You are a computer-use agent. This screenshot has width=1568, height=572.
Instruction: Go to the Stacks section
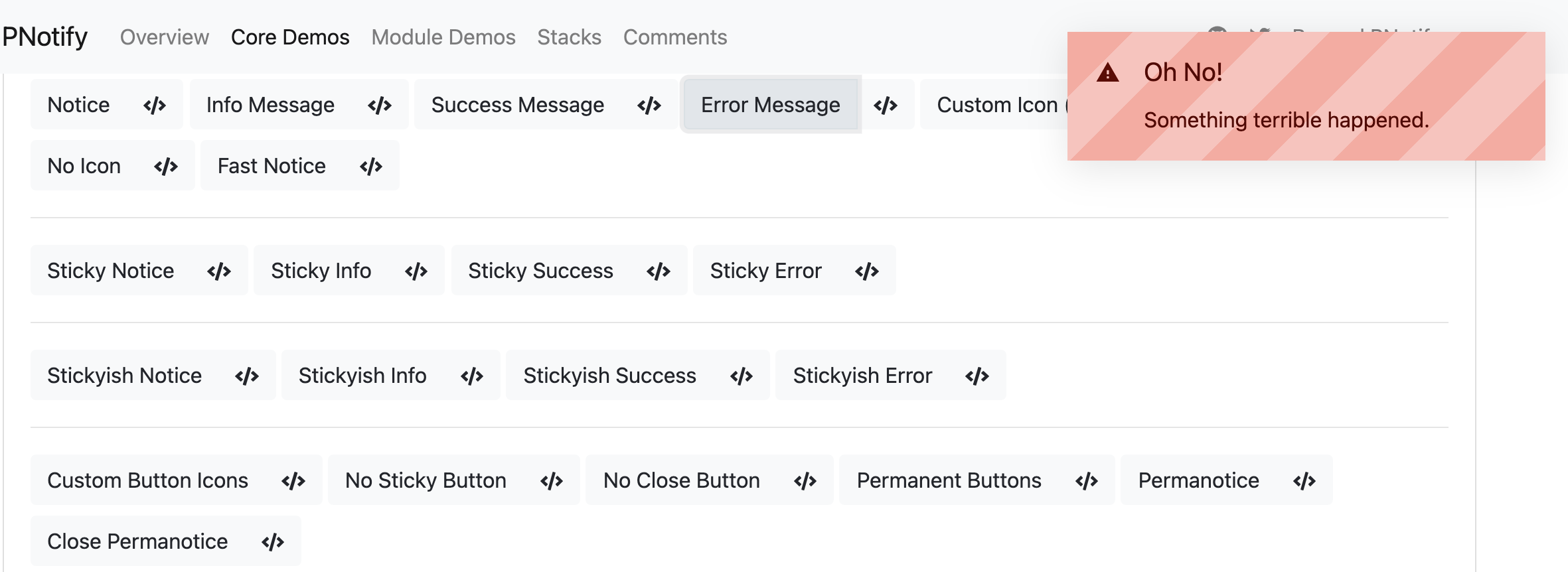pyautogui.click(x=570, y=37)
